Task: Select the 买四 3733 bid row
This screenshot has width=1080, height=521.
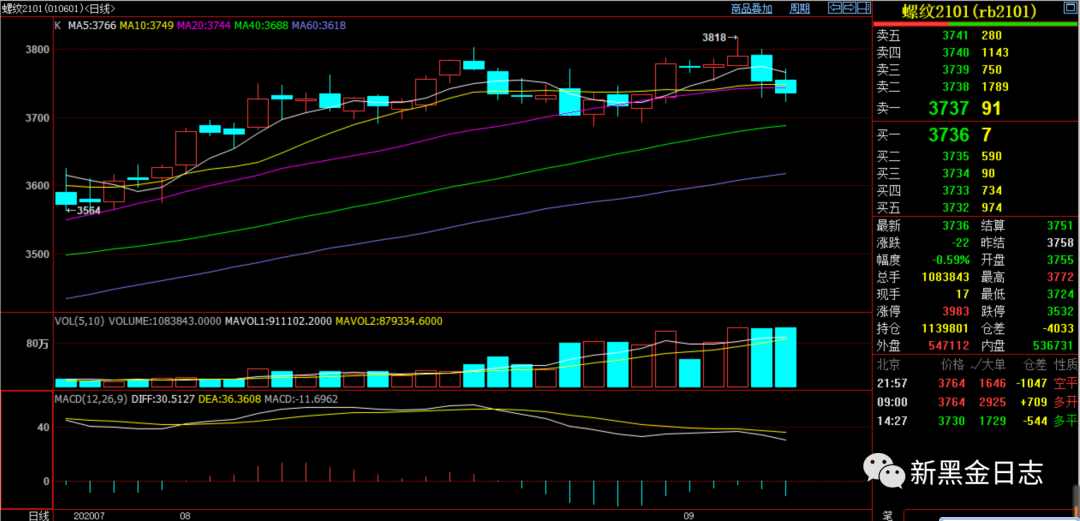Action: coord(976,190)
